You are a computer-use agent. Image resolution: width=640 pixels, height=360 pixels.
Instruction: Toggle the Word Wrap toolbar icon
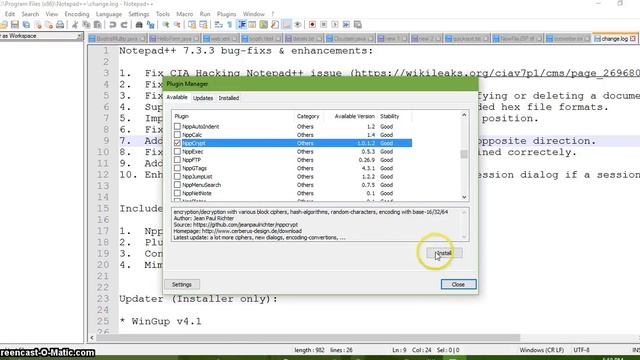tap(218, 25)
